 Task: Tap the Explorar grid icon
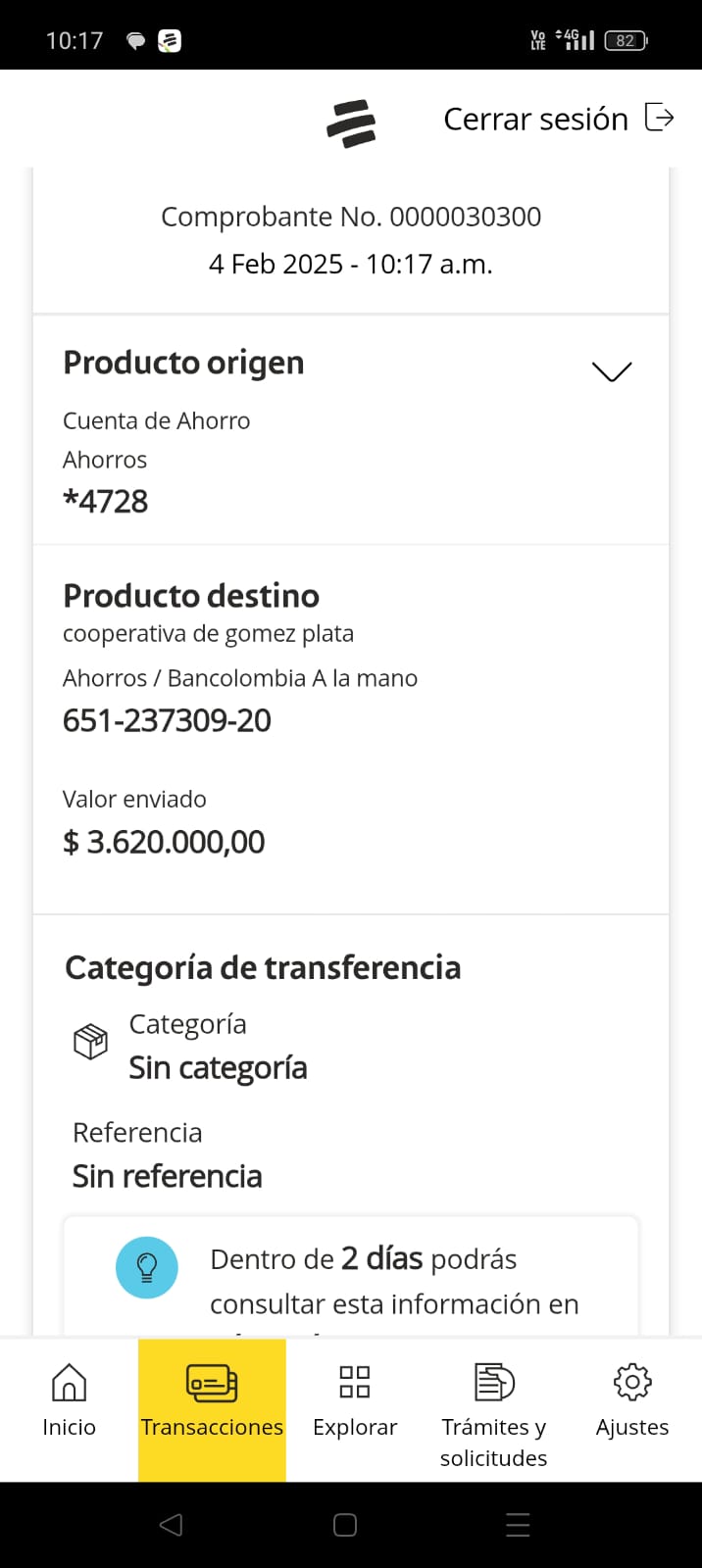click(x=354, y=1382)
